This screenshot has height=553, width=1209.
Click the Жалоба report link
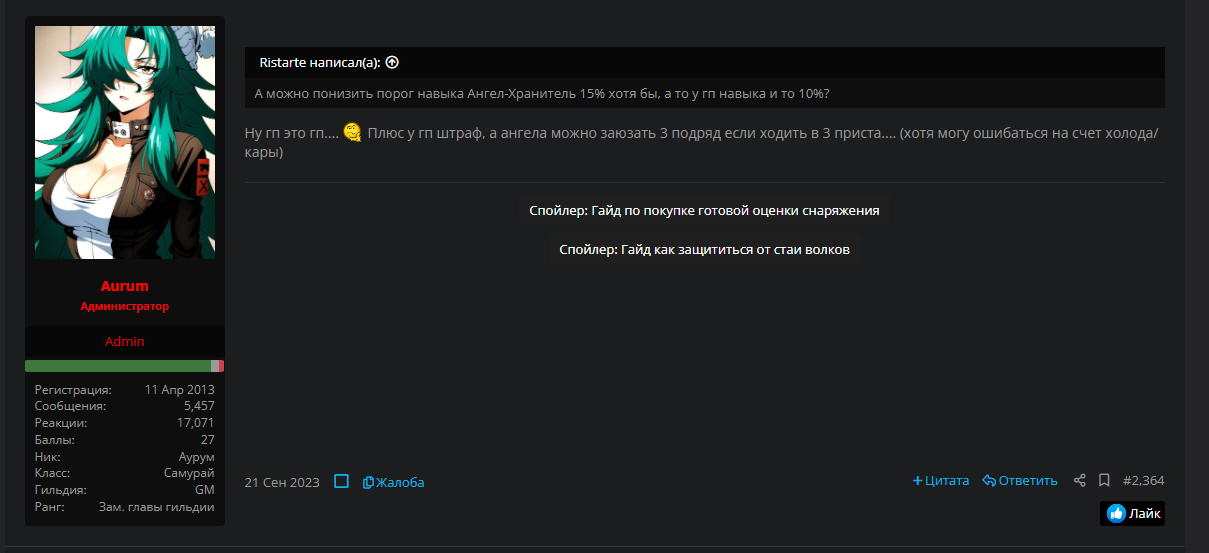394,482
